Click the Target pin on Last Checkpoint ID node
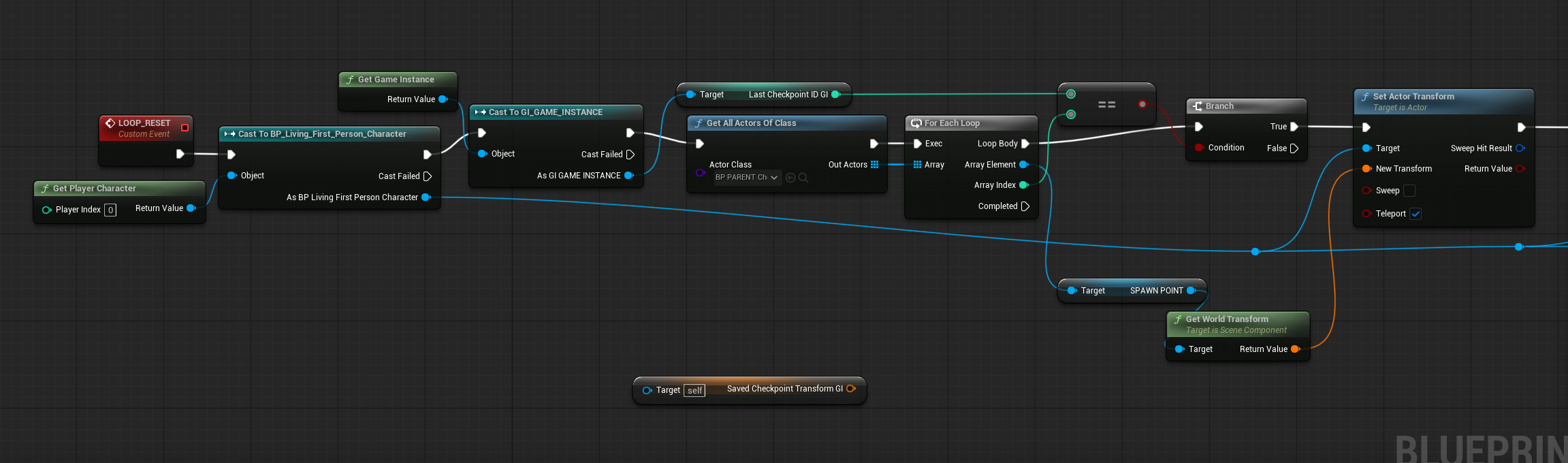This screenshot has height=463, width=1568. [x=691, y=95]
